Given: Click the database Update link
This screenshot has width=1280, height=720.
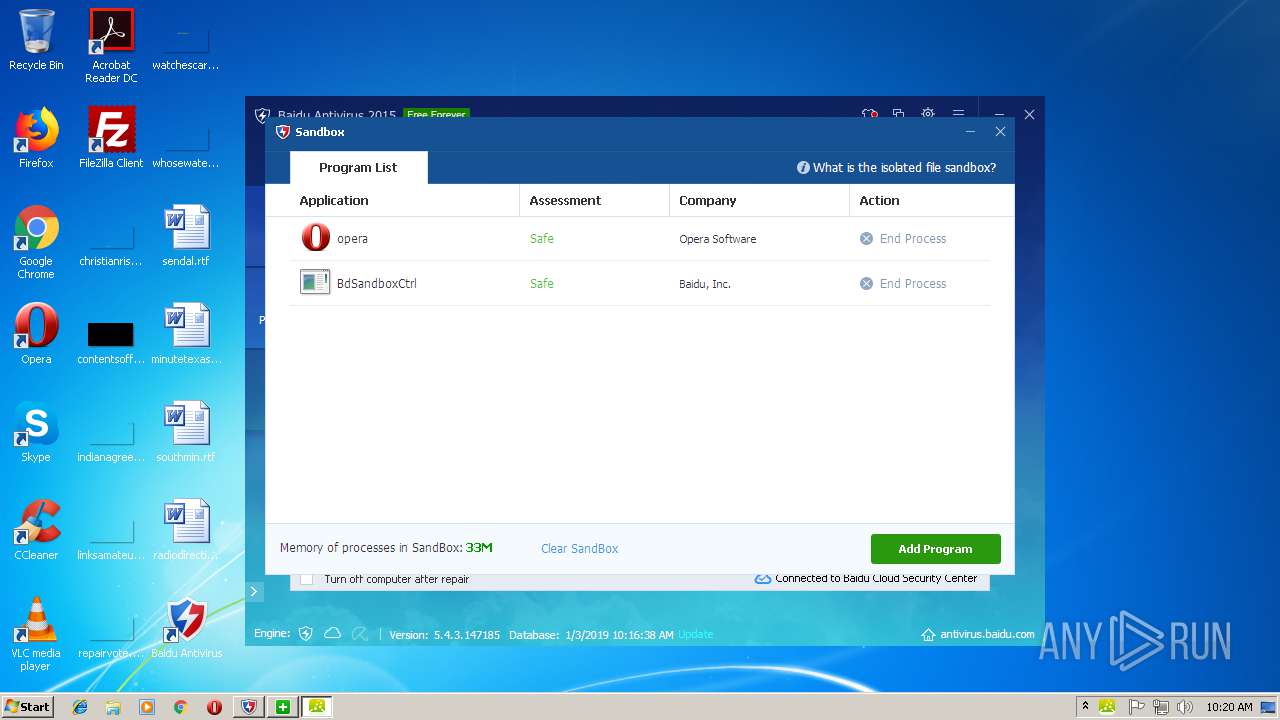Looking at the screenshot, I should [x=696, y=634].
